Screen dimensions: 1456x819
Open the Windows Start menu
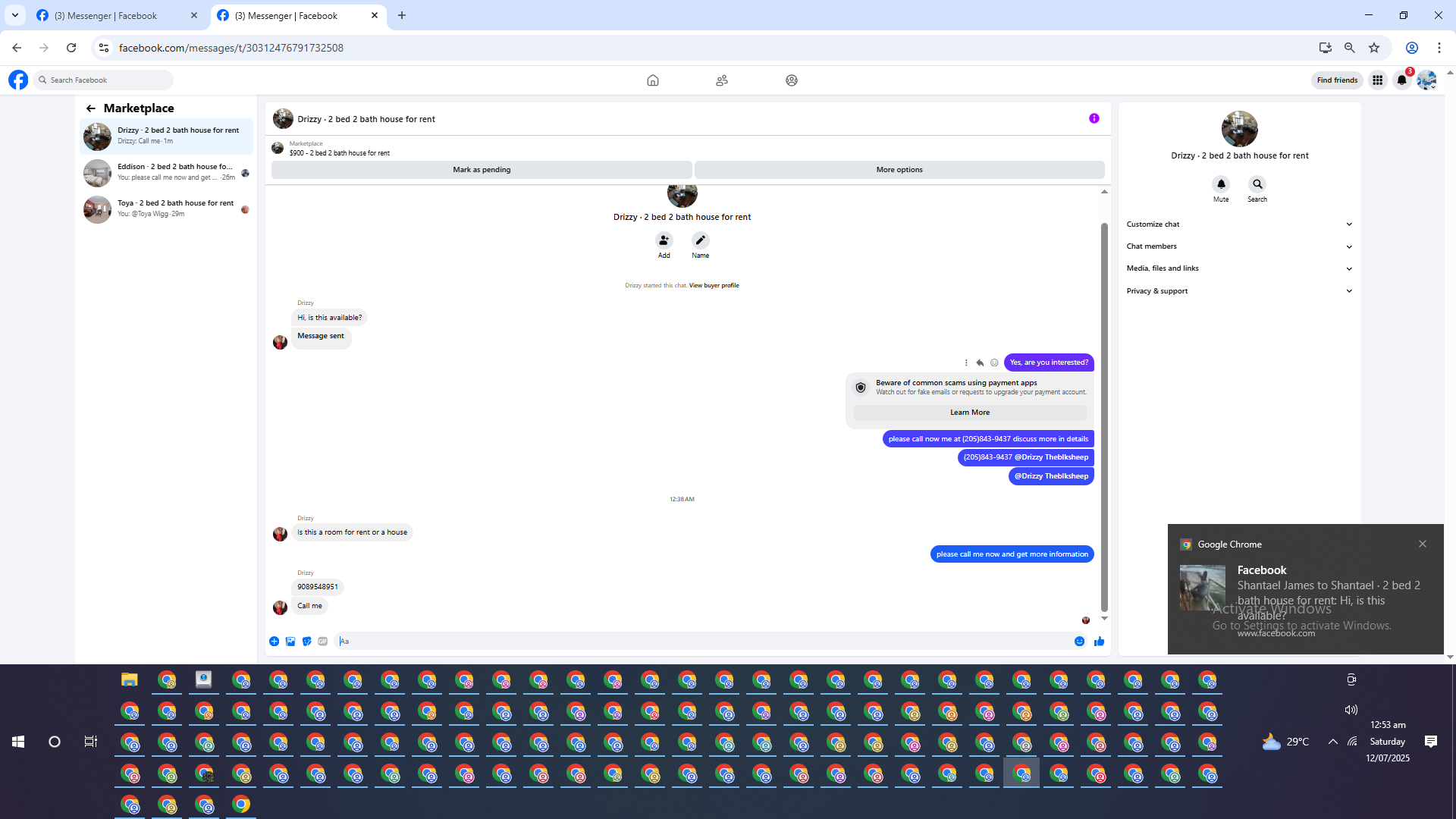click(18, 742)
